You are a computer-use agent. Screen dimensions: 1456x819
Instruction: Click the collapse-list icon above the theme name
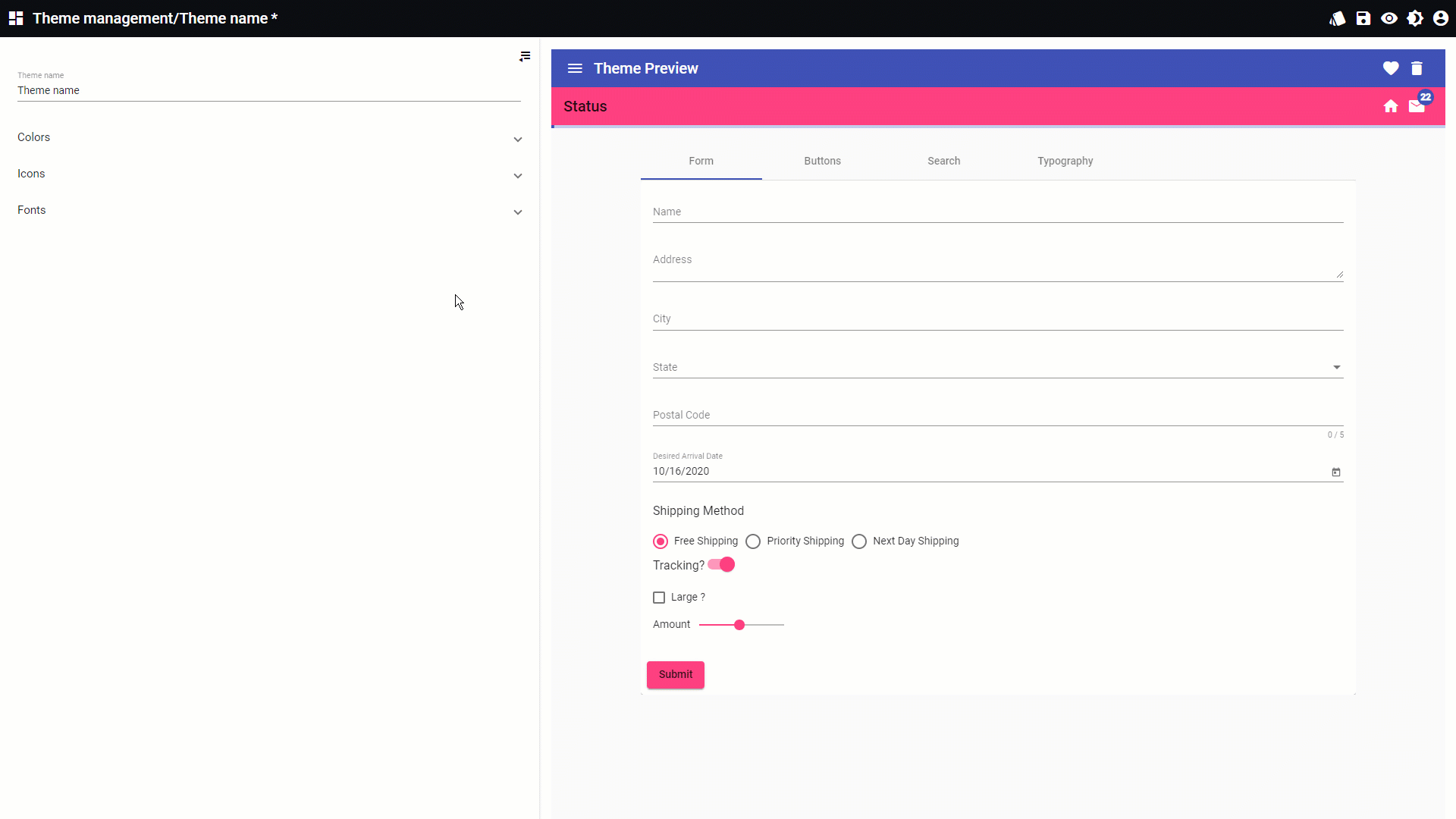[525, 56]
